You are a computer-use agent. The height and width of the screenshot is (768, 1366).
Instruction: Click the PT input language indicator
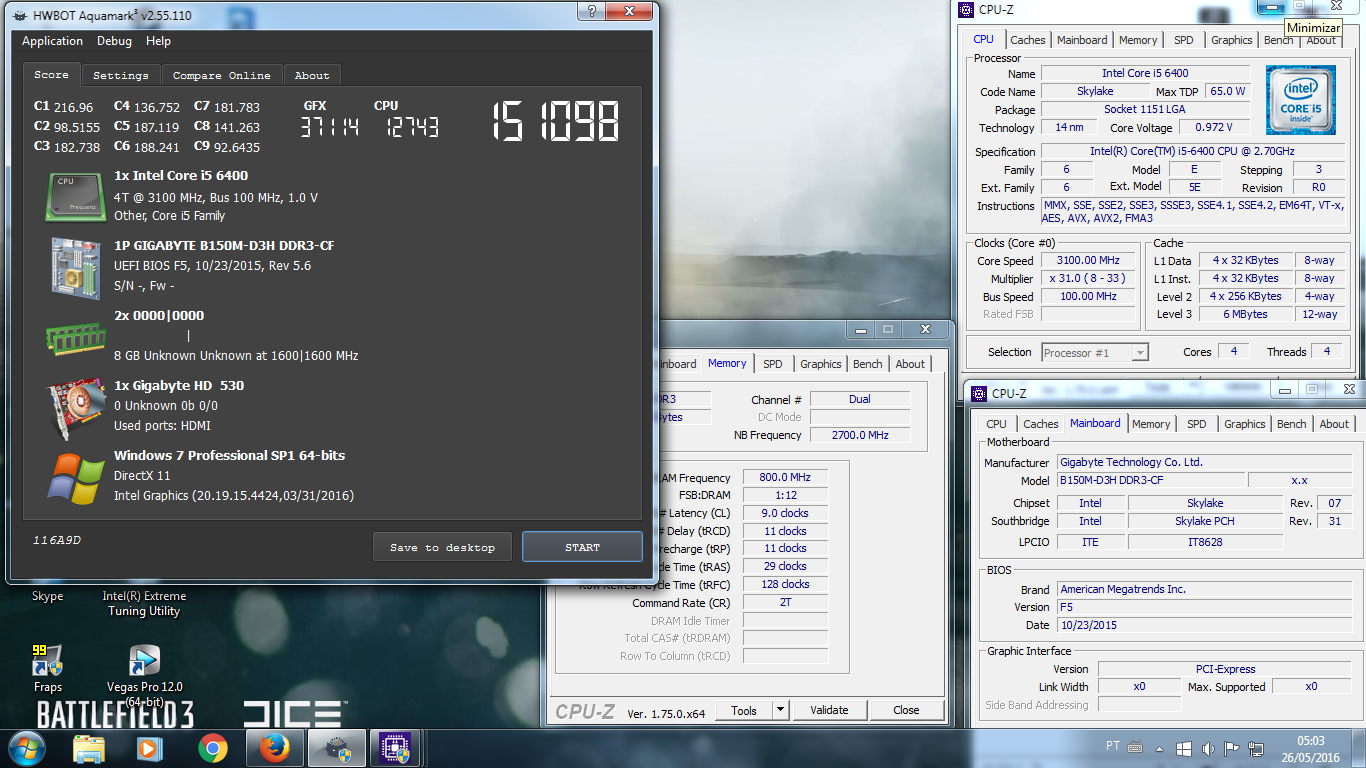click(x=1113, y=746)
